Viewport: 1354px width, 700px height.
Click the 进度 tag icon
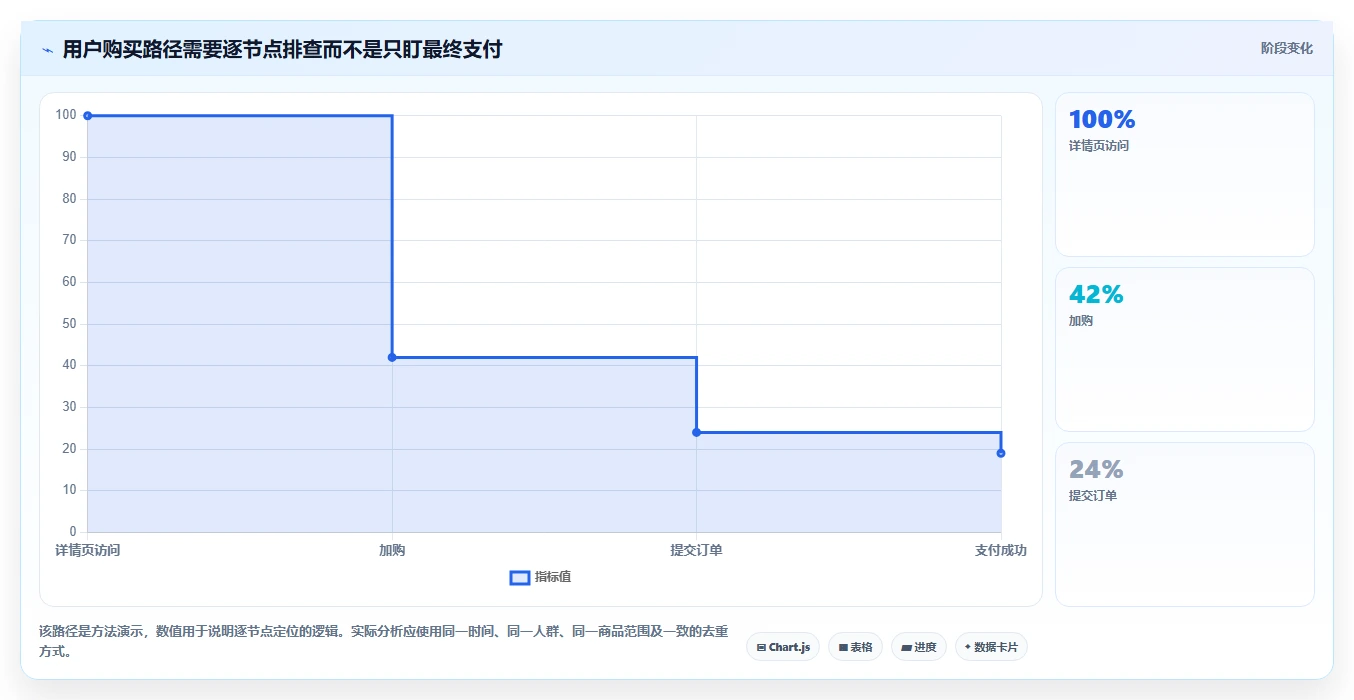click(x=906, y=648)
